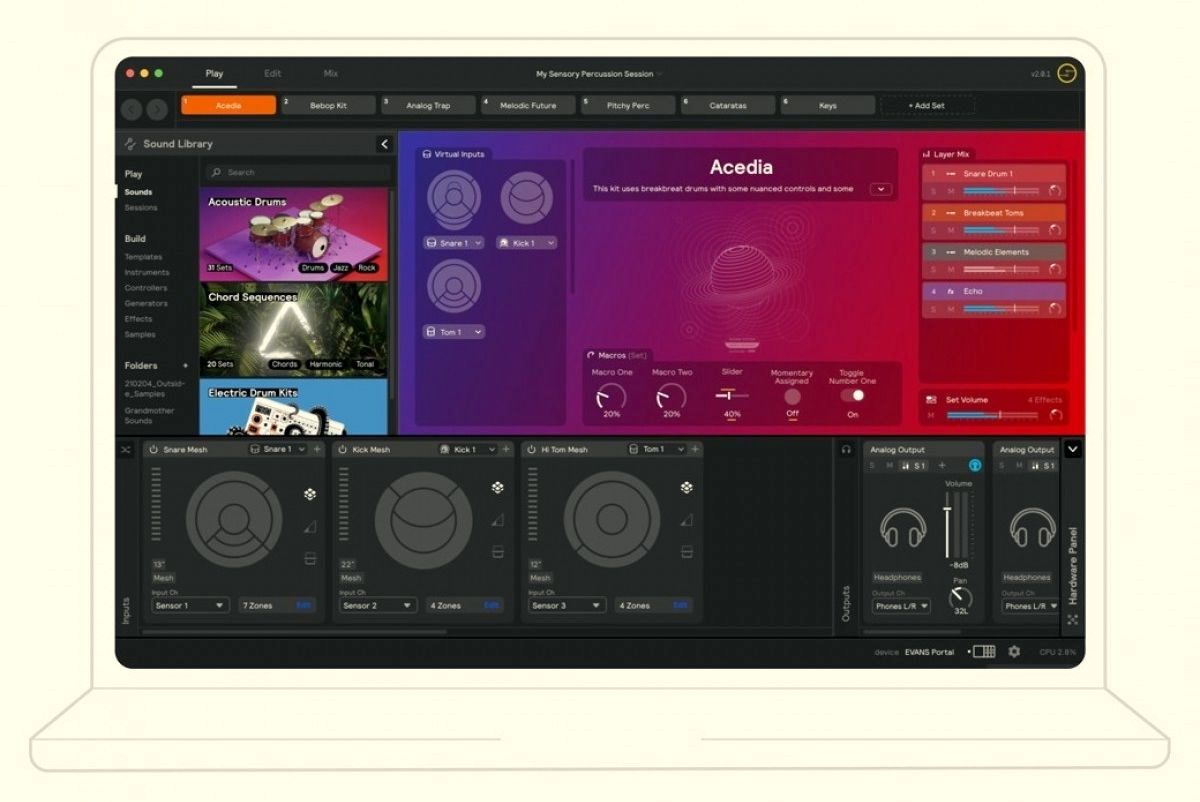Screen dimensions: 1200x802
Task: Edit the Kick Mesh 4 Zones
Action: tap(492, 605)
